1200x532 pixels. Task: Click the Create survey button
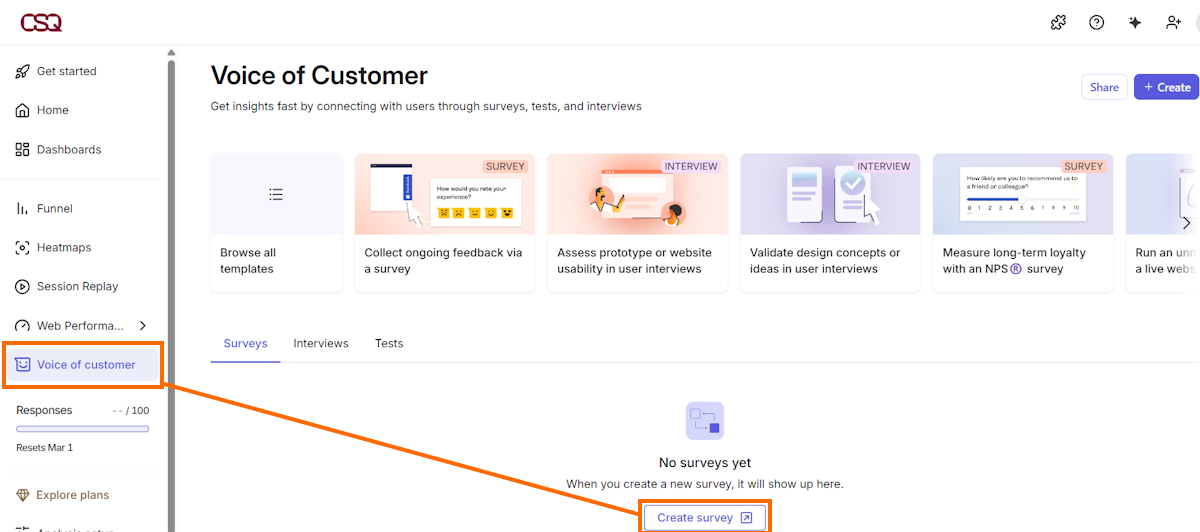coord(705,517)
